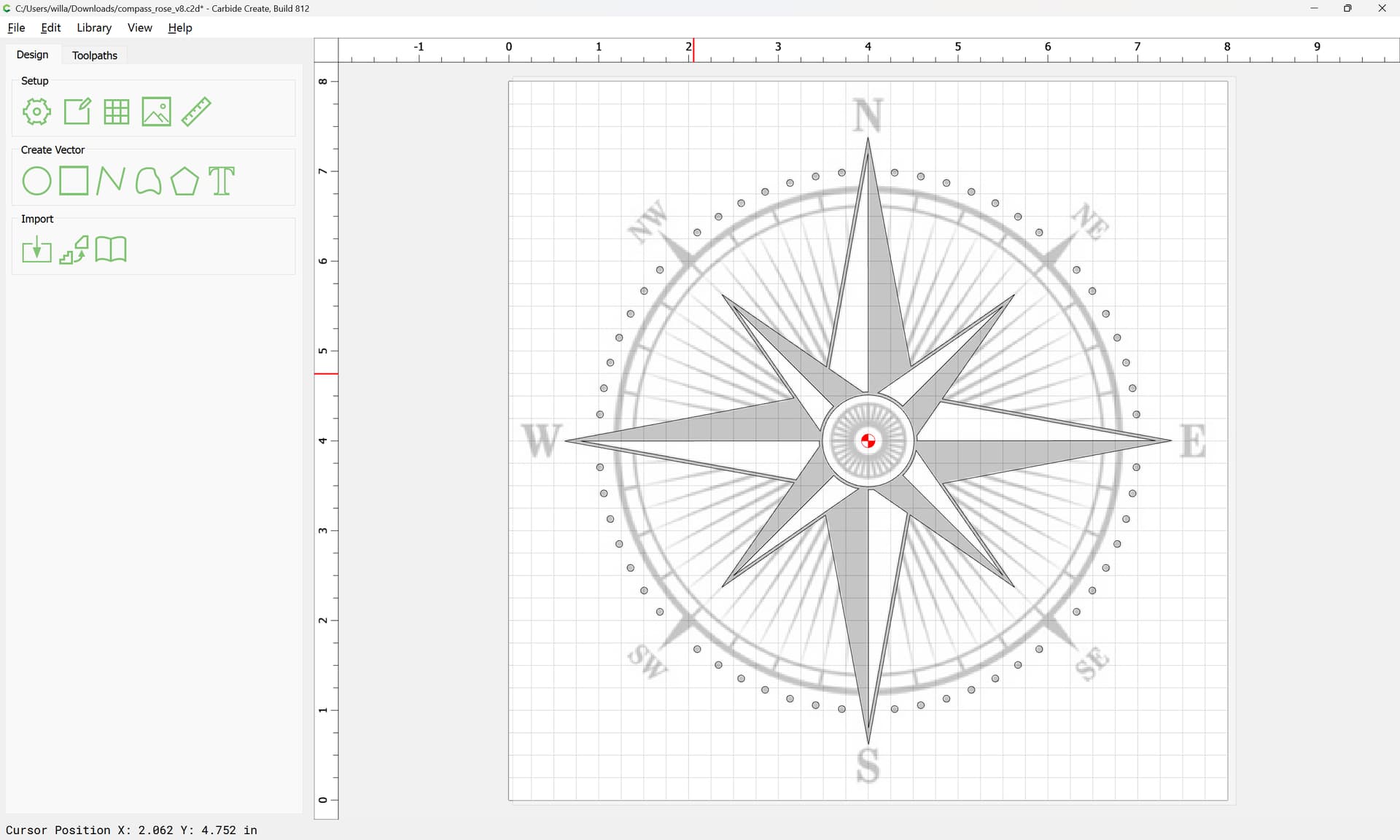Select the Polyline vector tool
Screen dimensions: 1400x840
pyautogui.click(x=111, y=181)
